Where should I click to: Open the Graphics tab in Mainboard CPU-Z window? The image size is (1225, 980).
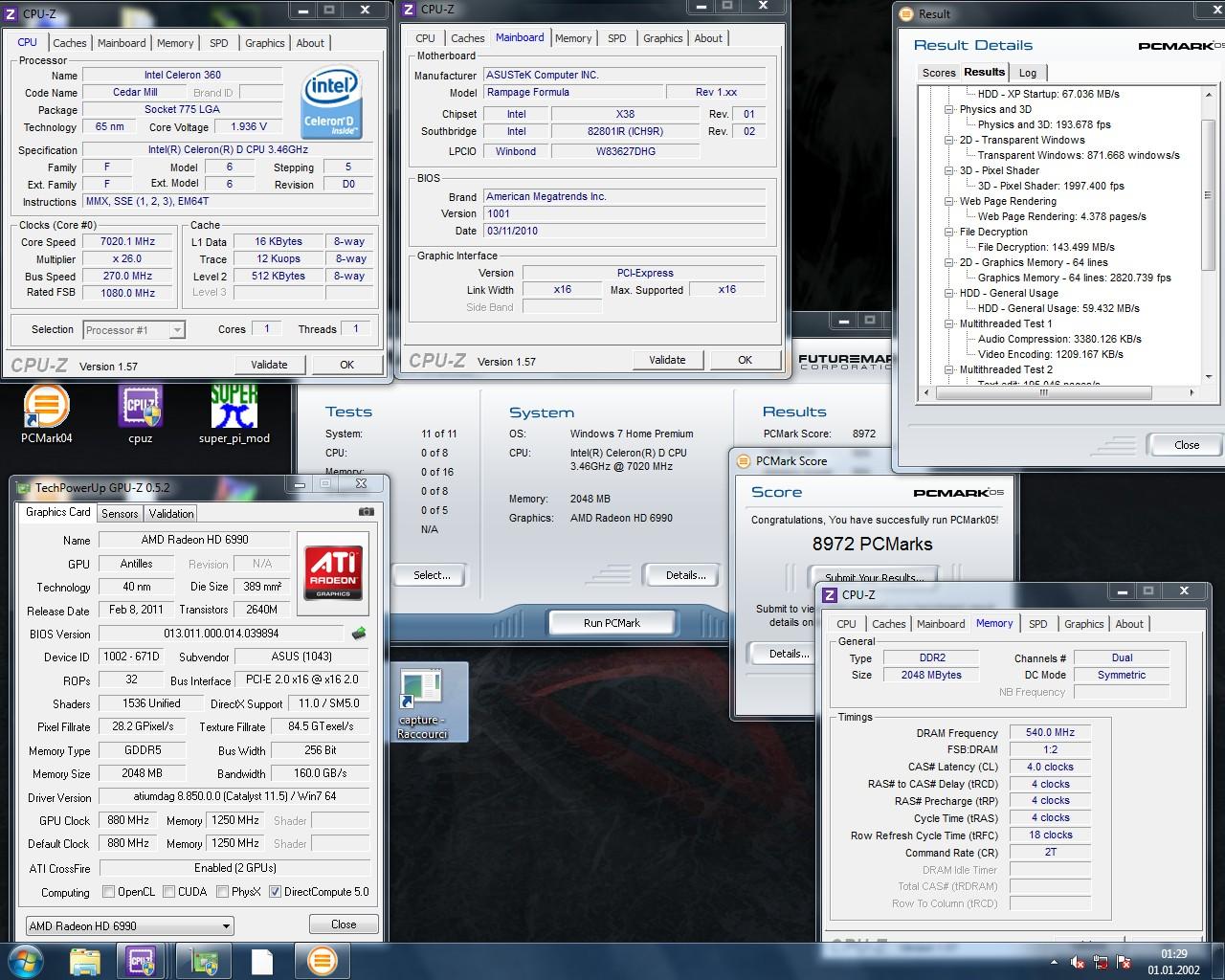[662, 38]
